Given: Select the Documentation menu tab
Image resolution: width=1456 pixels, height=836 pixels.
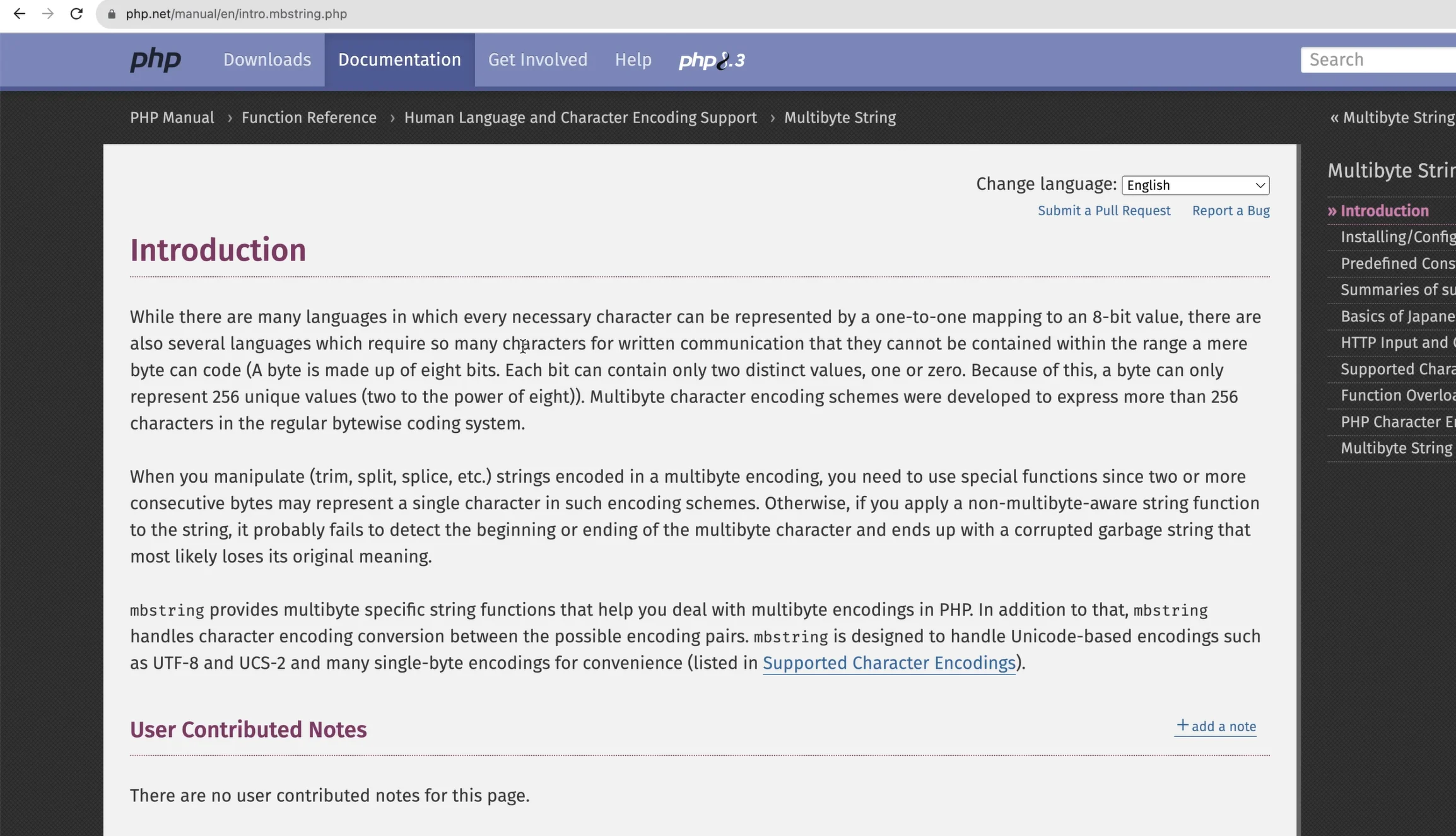Looking at the screenshot, I should (399, 60).
